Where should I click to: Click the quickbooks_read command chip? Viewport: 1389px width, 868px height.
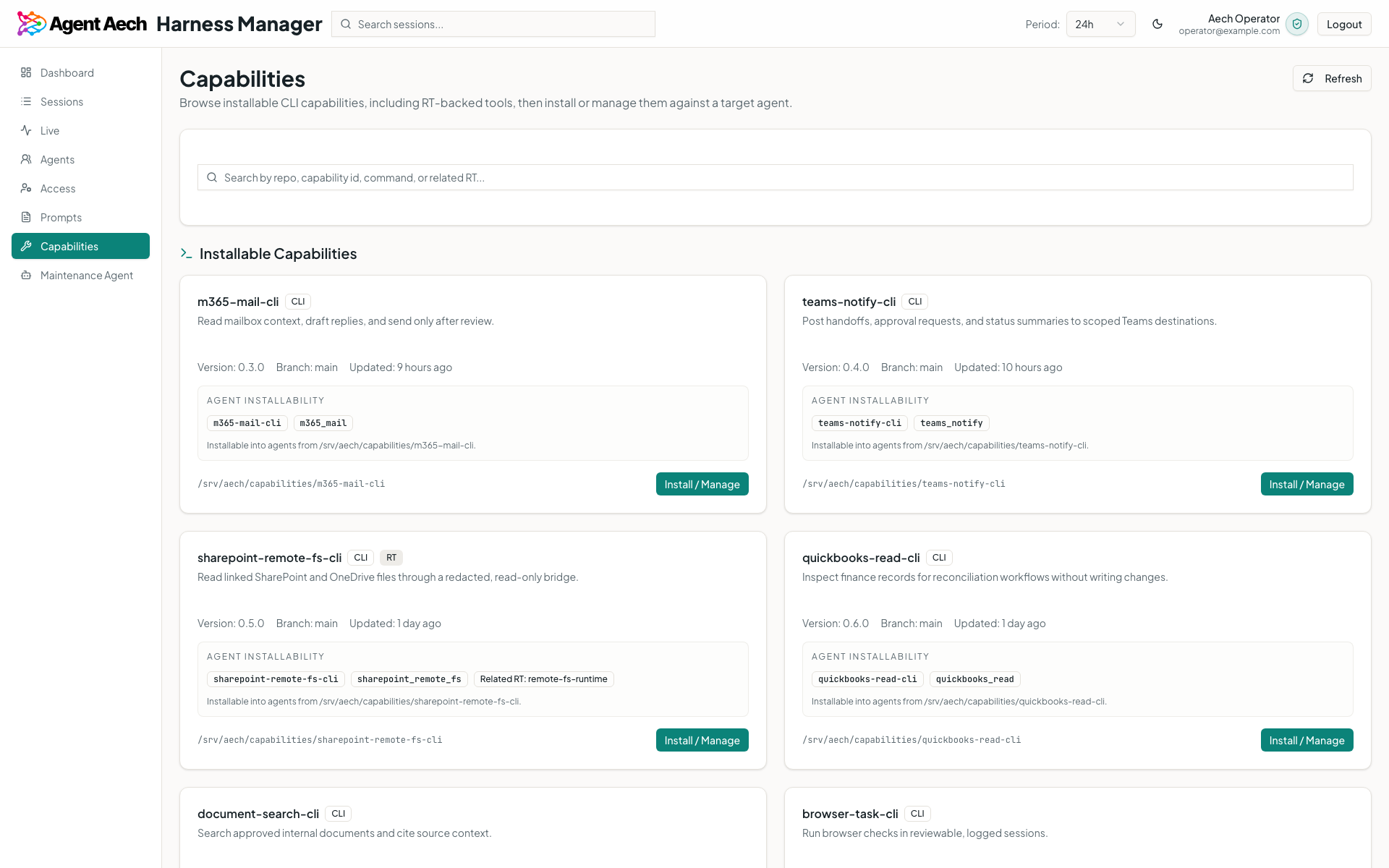(x=975, y=679)
